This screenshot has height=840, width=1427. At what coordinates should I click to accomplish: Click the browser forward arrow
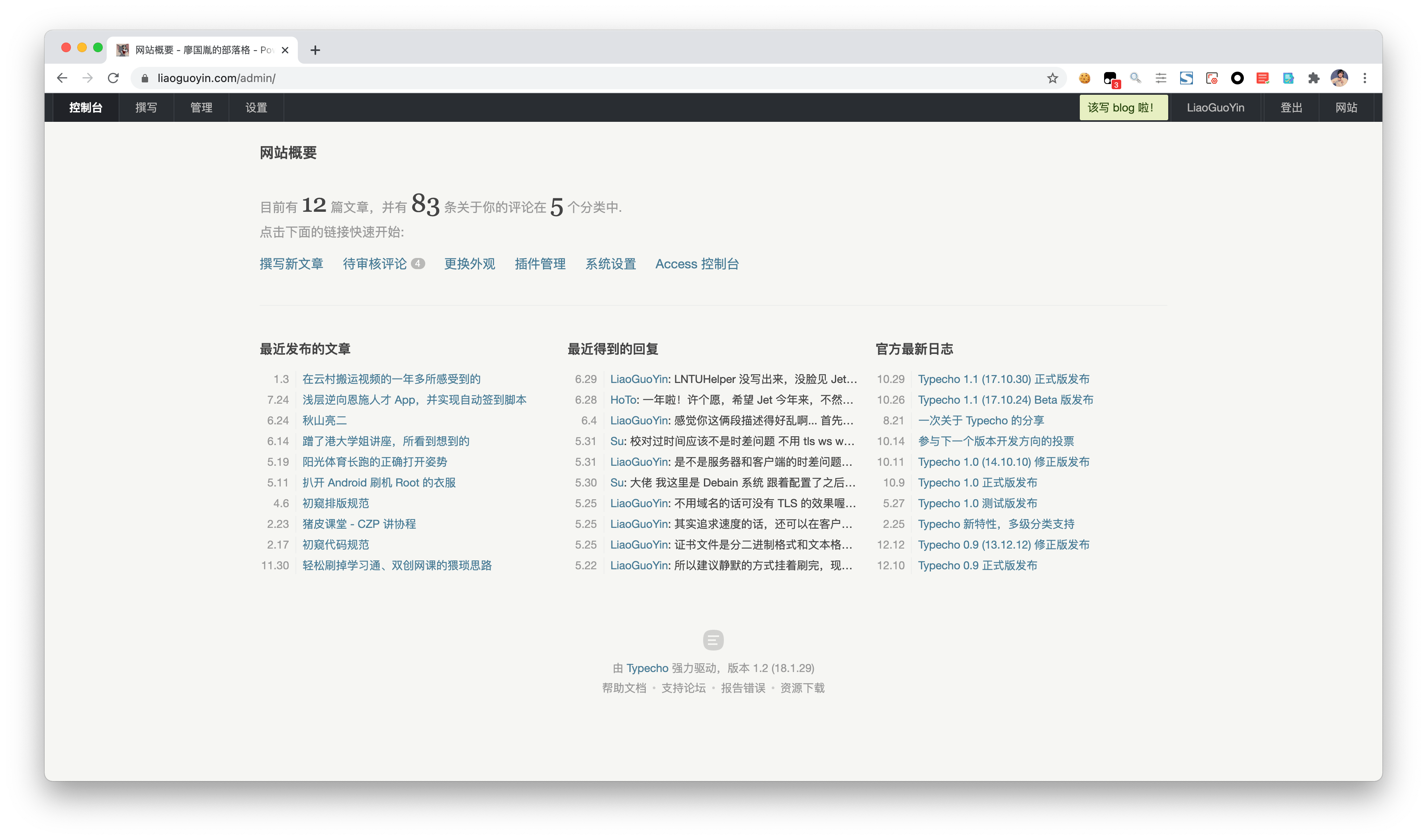tap(87, 78)
